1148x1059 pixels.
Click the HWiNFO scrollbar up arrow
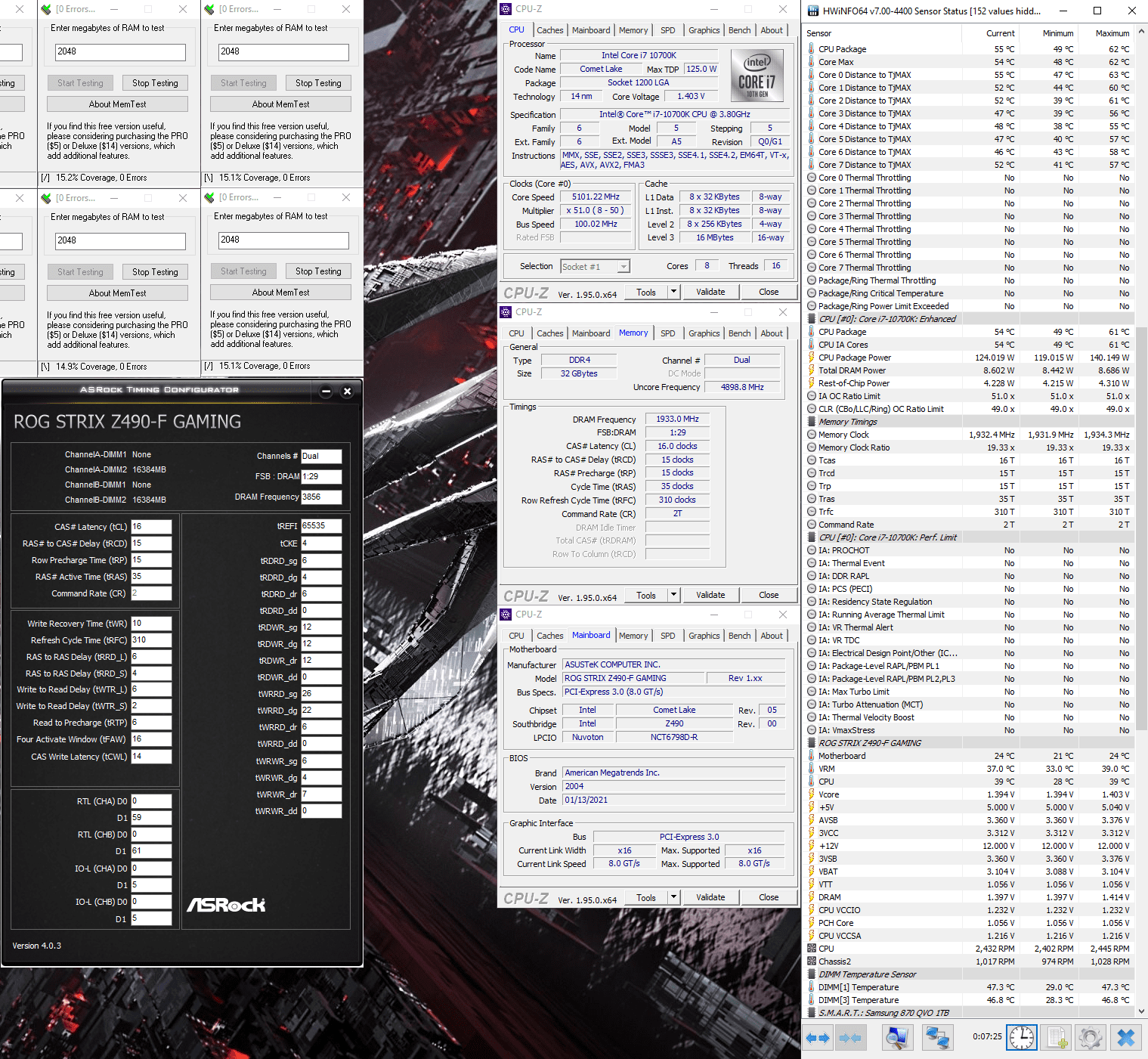click(1141, 32)
